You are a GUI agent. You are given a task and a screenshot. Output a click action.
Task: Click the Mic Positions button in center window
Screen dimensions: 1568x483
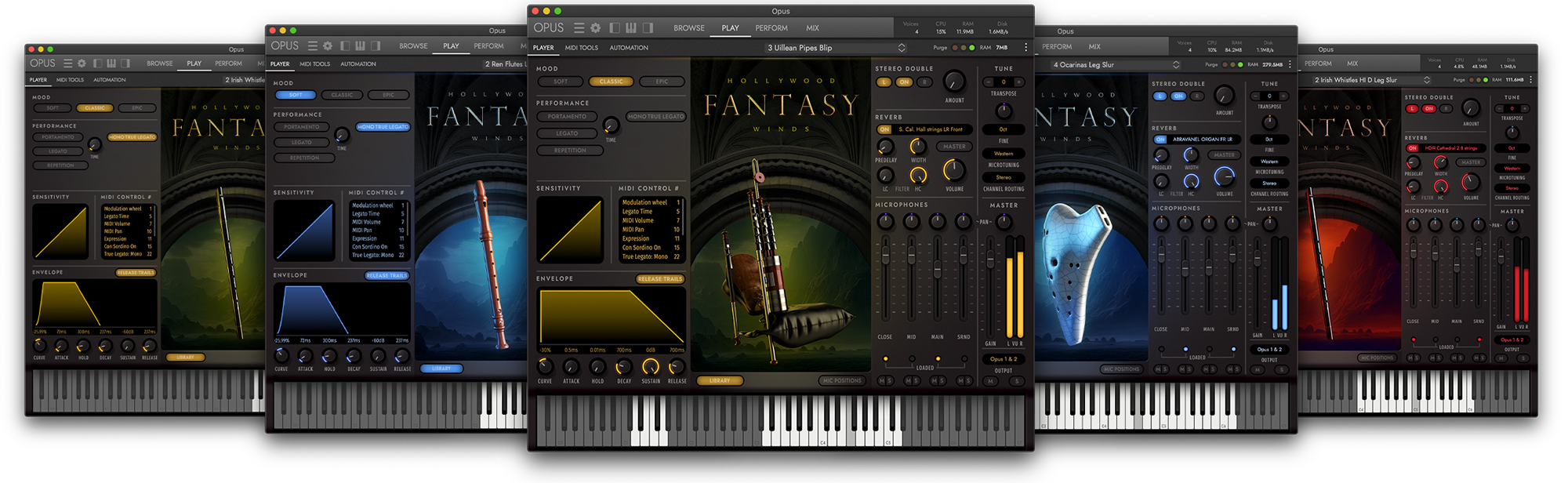(x=842, y=381)
